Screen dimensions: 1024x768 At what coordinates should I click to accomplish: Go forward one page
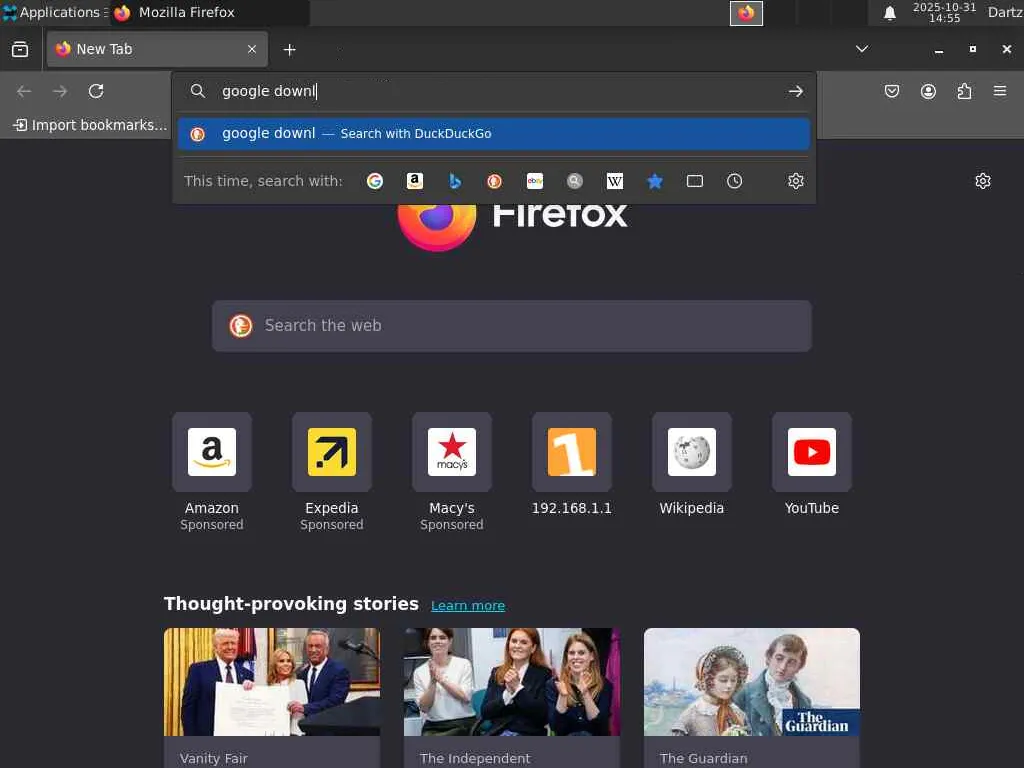60,91
